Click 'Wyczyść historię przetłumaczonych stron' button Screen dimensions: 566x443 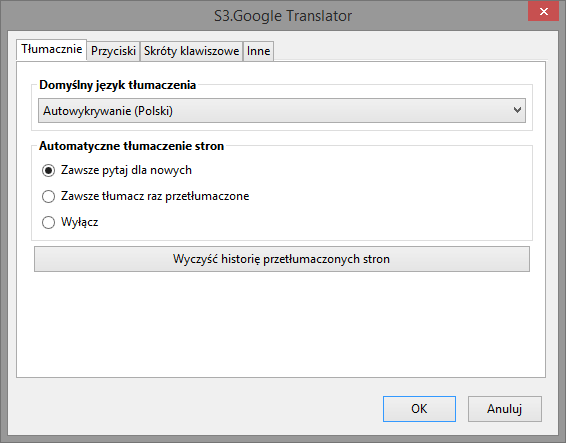coord(282,259)
